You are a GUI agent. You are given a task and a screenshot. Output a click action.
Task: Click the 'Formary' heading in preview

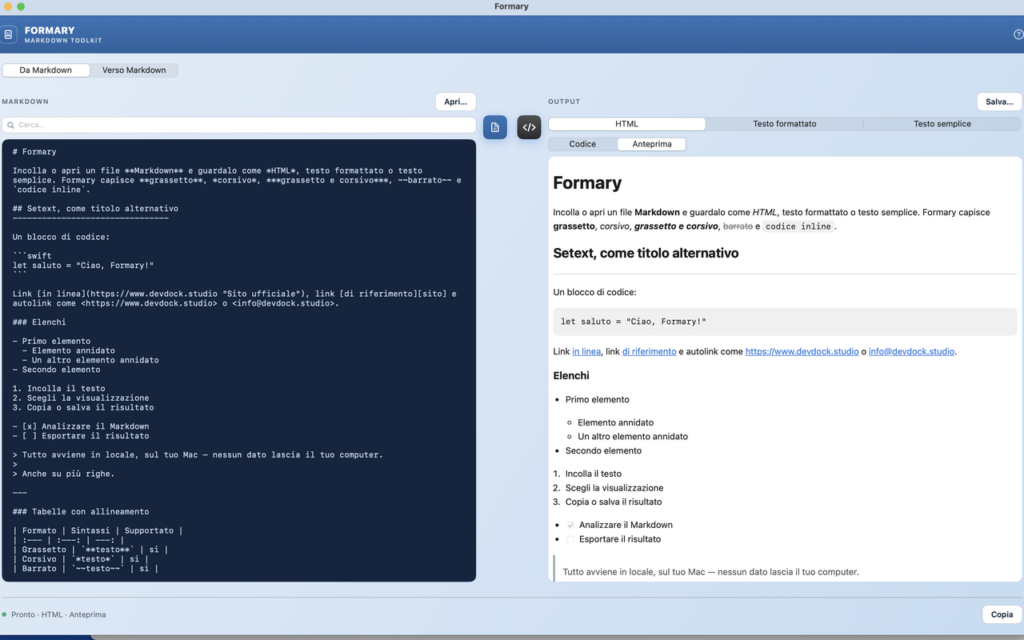pyautogui.click(x=587, y=183)
